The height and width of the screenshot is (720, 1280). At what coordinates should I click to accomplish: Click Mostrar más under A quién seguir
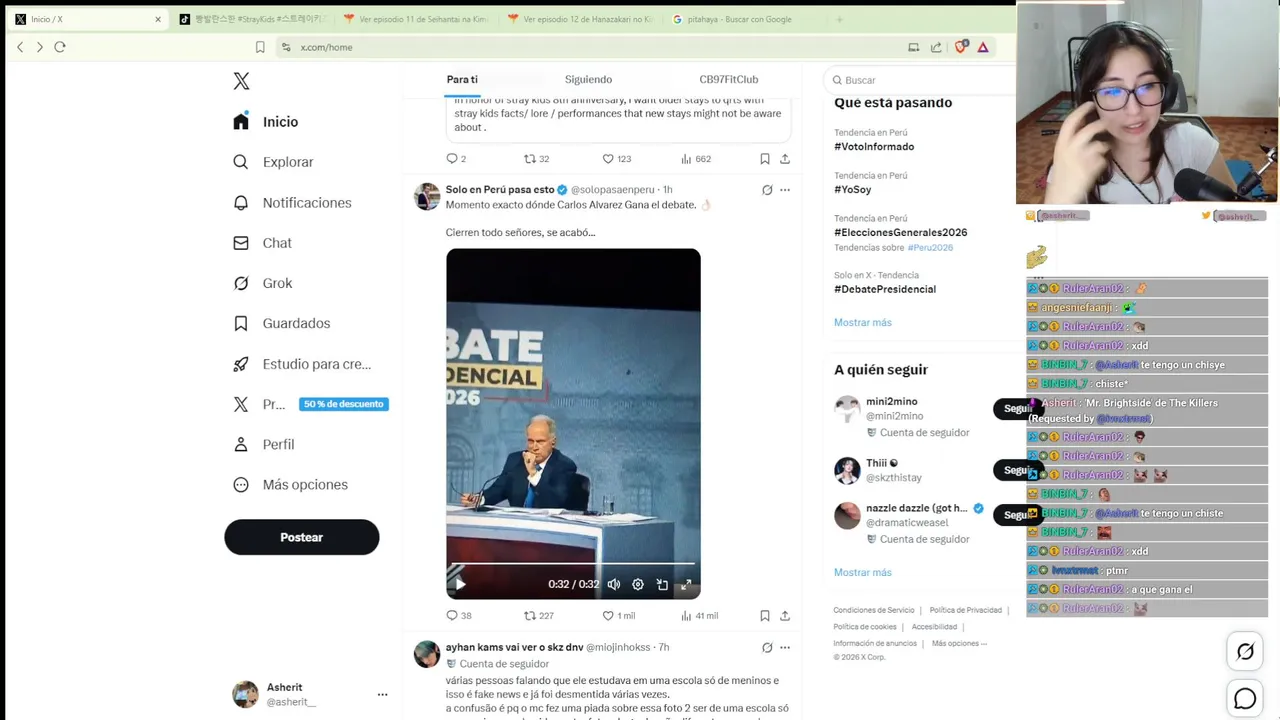point(863,573)
